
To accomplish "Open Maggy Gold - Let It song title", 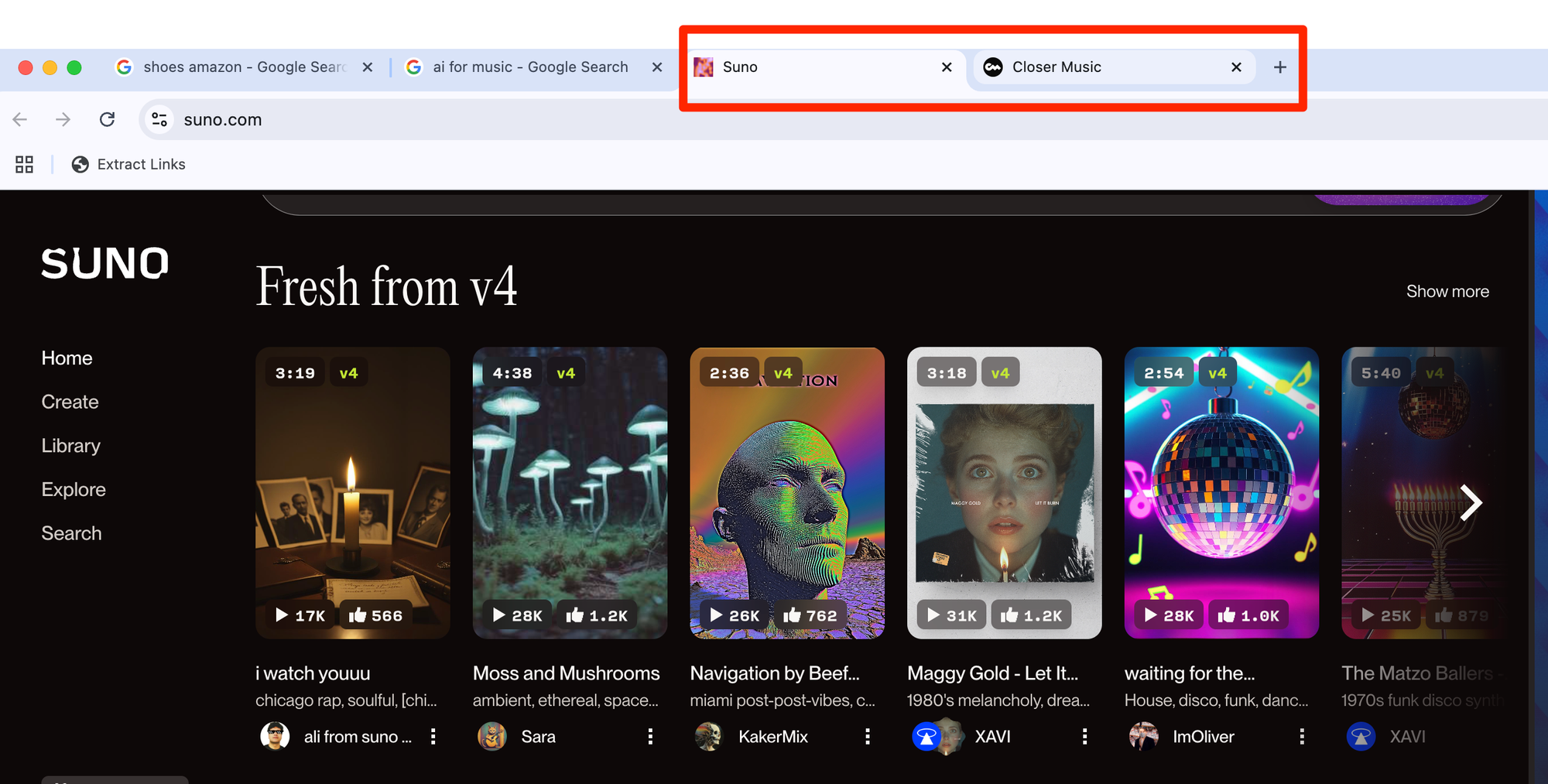I will tap(993, 673).
